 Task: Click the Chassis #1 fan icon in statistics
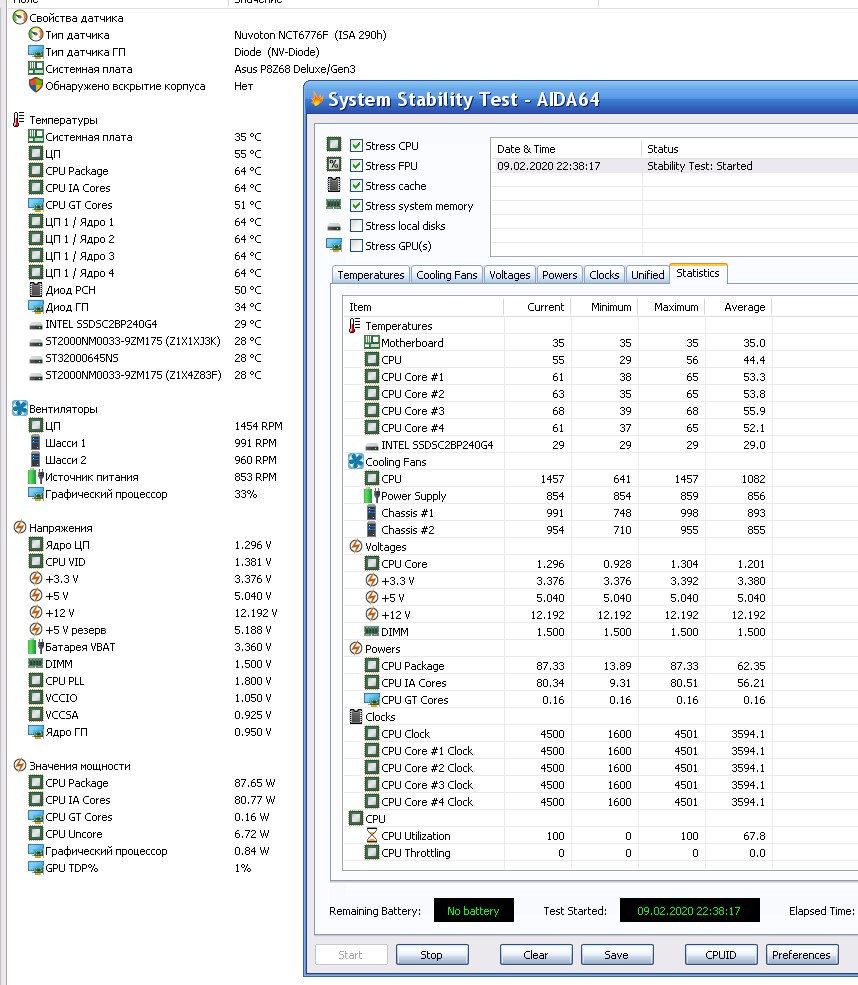(371, 513)
